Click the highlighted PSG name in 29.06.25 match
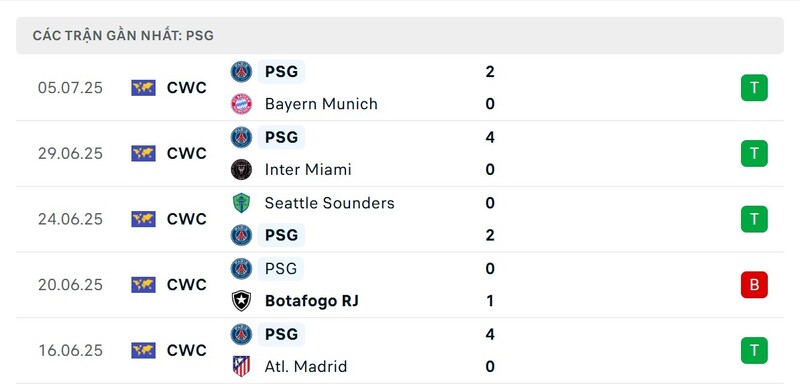The image size is (800, 384). [281, 137]
